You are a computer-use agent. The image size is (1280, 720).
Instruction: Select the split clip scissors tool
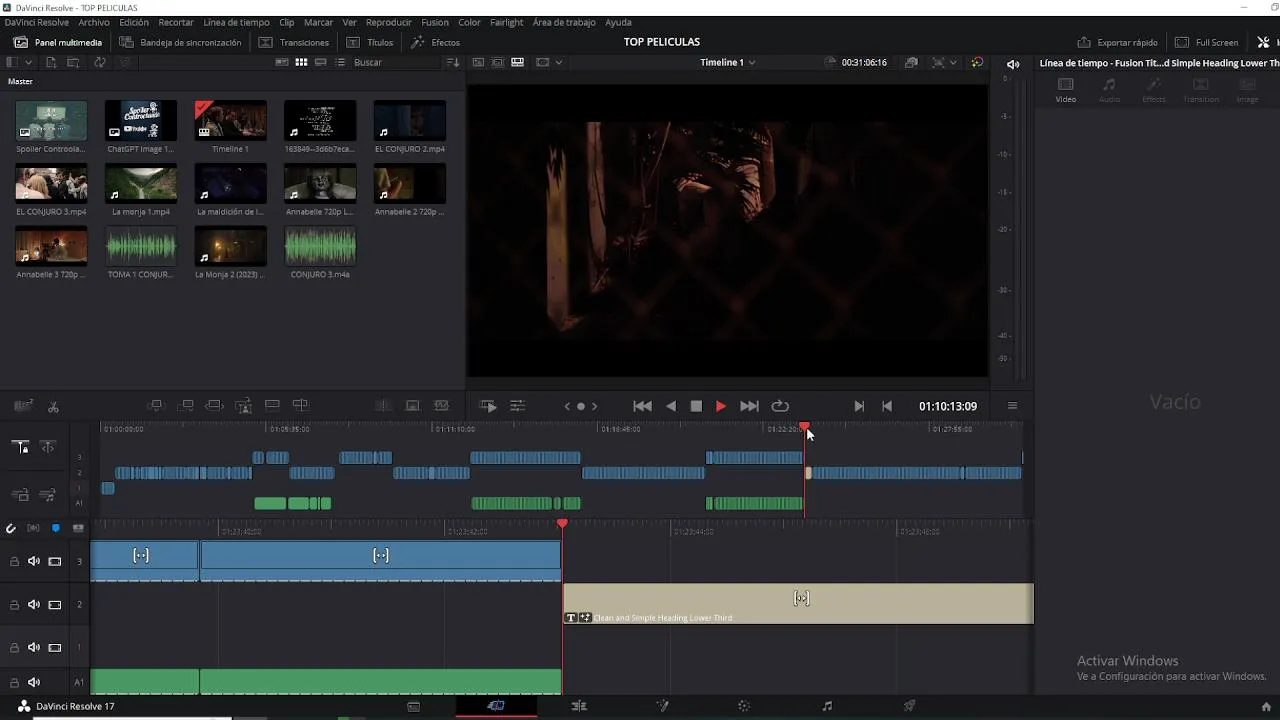(x=53, y=406)
